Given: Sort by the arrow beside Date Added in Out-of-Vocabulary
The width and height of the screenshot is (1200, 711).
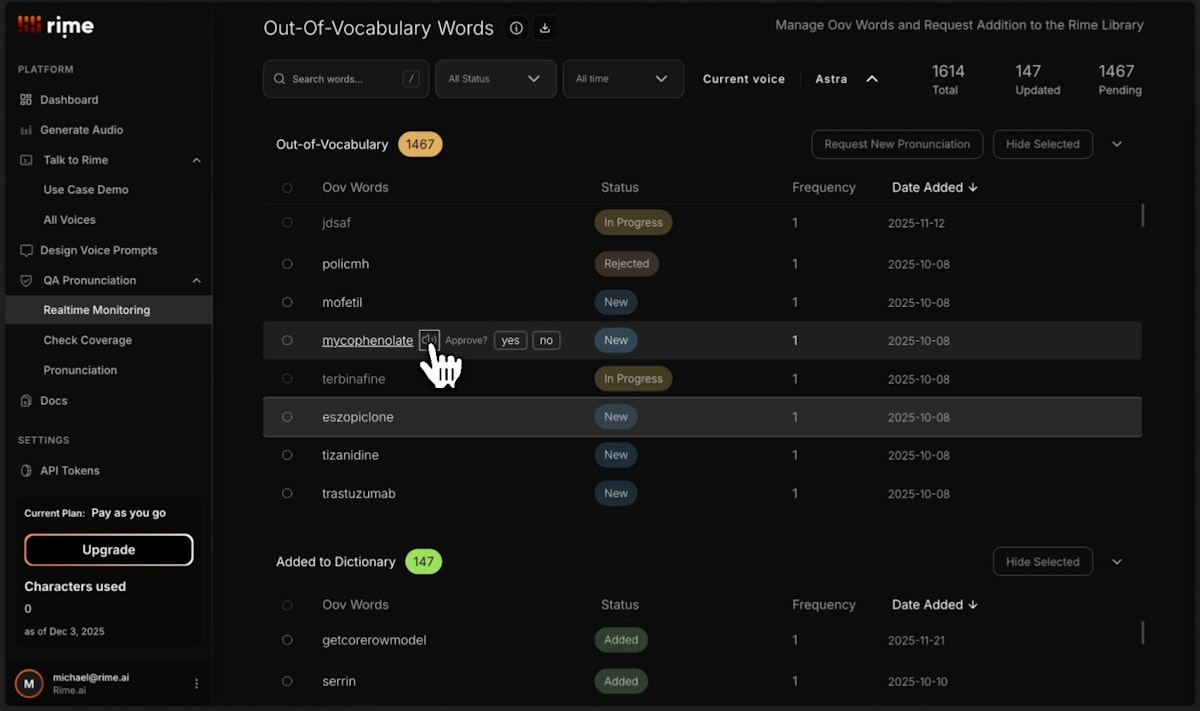Looking at the screenshot, I should click(x=973, y=187).
